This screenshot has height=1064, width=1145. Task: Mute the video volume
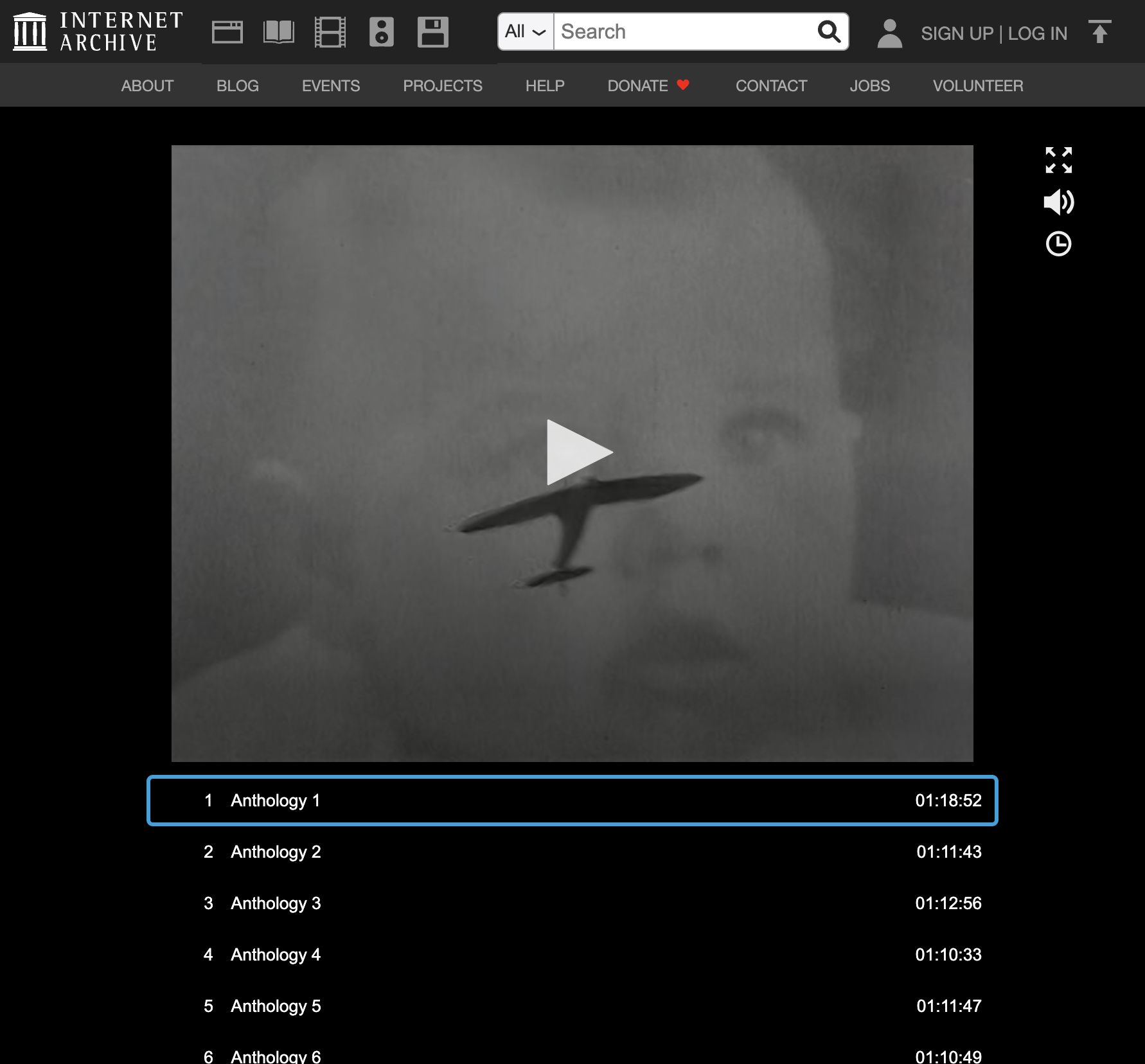1058,202
